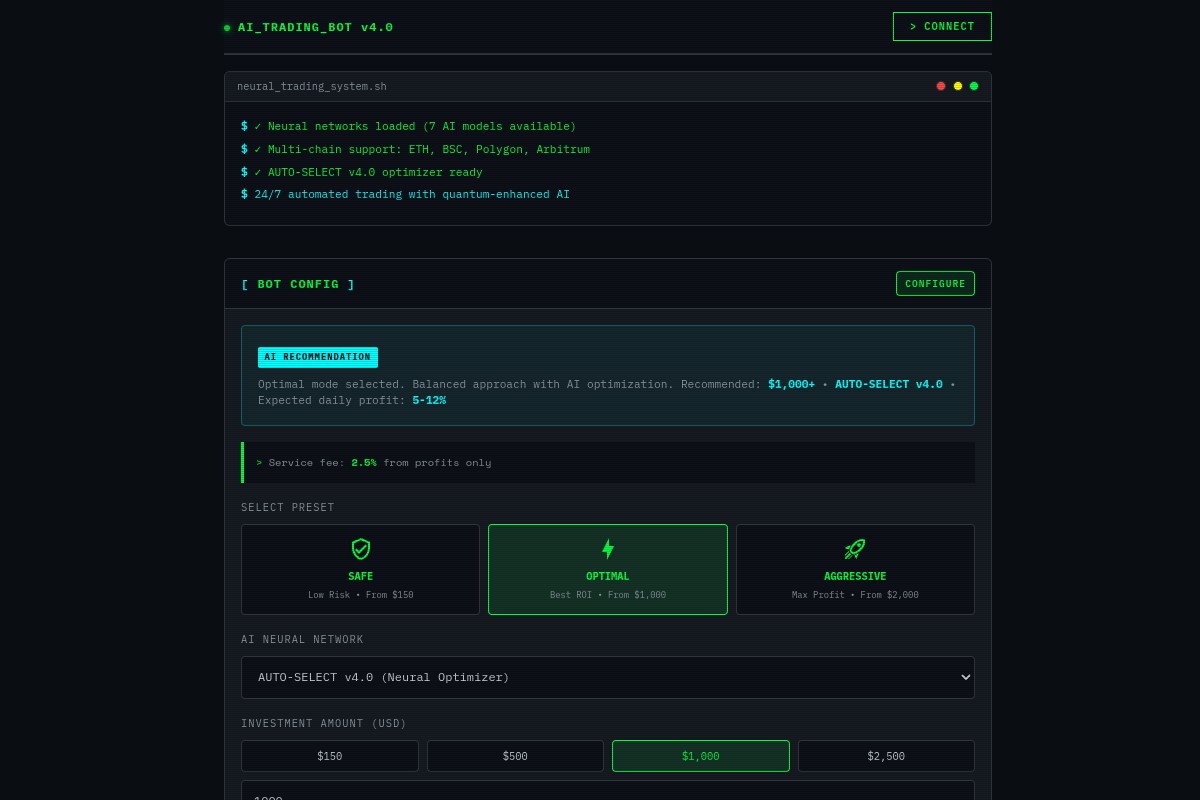1200x800 pixels.
Task: Choose the $2,500 investment amount
Action: tap(886, 756)
